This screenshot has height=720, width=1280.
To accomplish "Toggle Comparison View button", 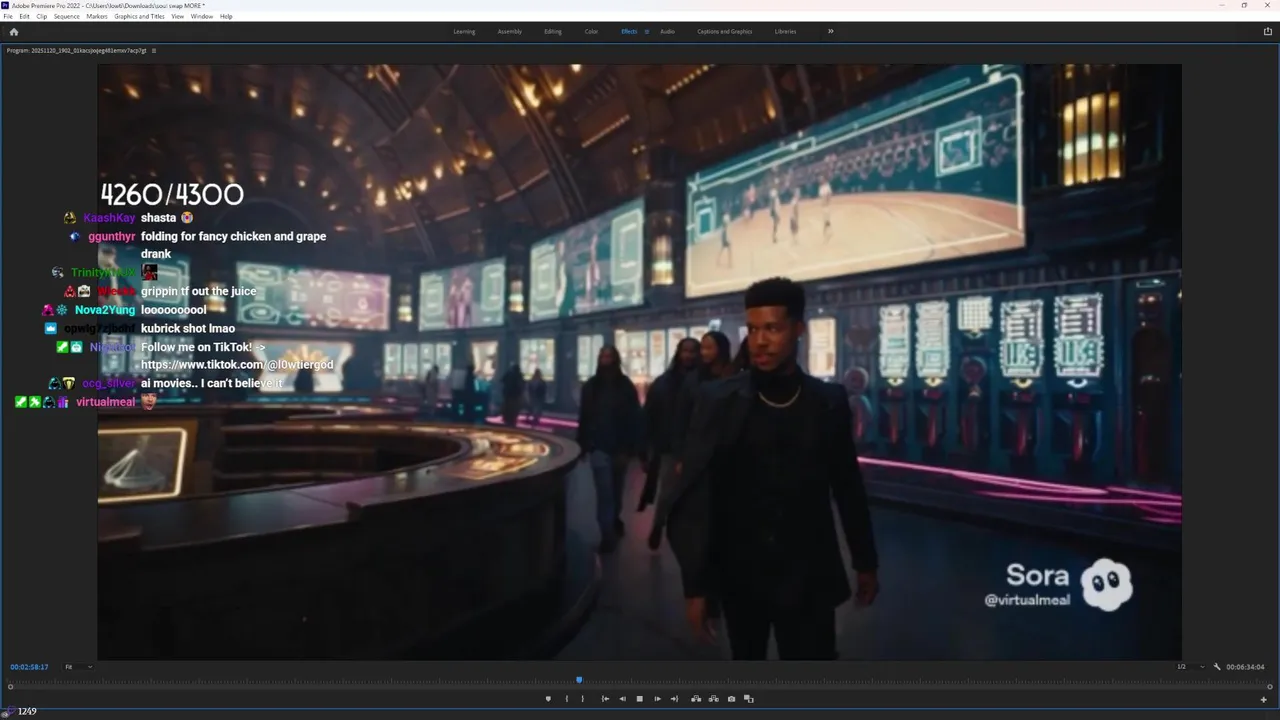I will click(749, 699).
